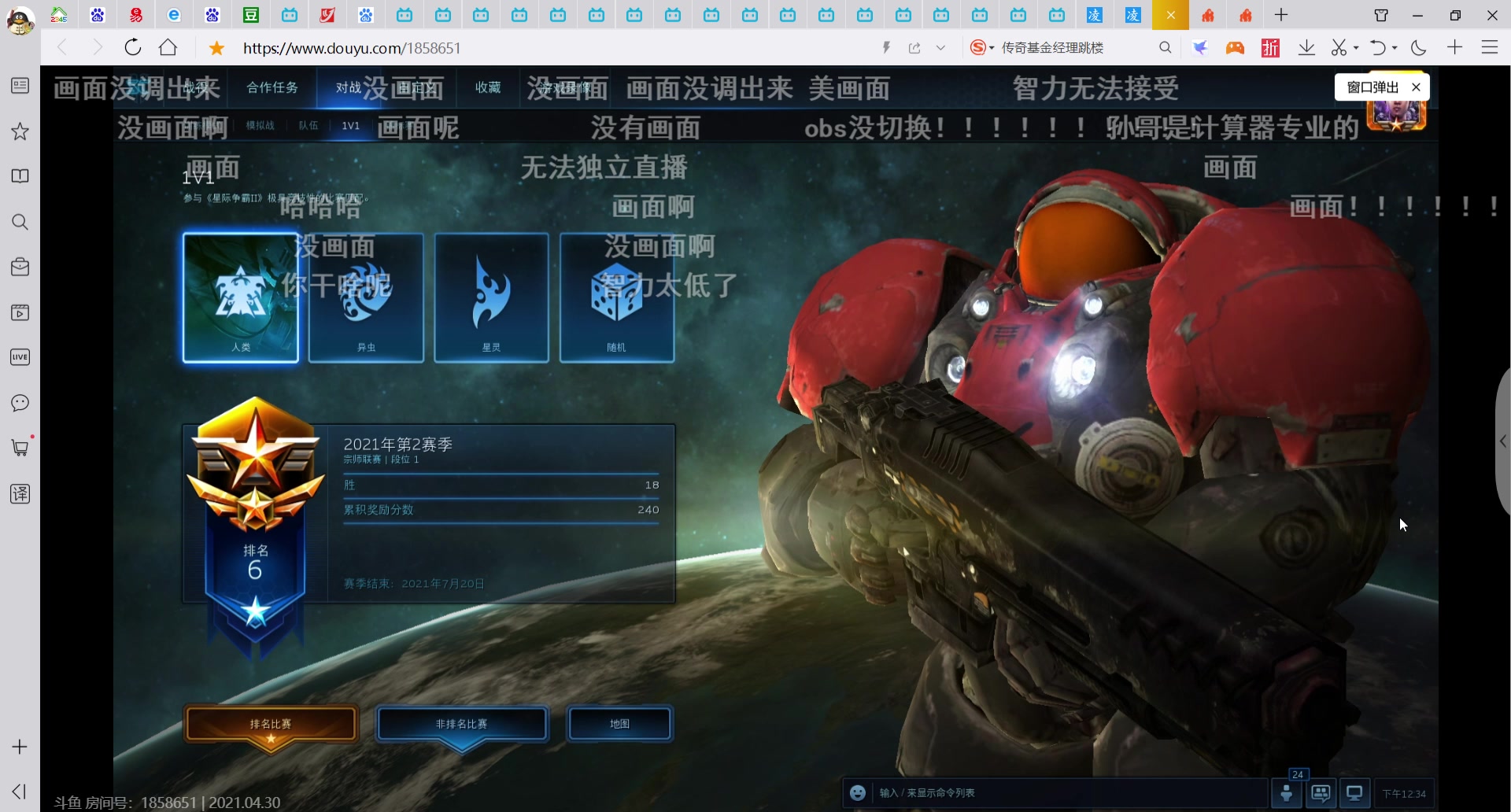This screenshot has height=812, width=1511.
Task: Open the downloads arrow icon
Action: coord(1306,48)
